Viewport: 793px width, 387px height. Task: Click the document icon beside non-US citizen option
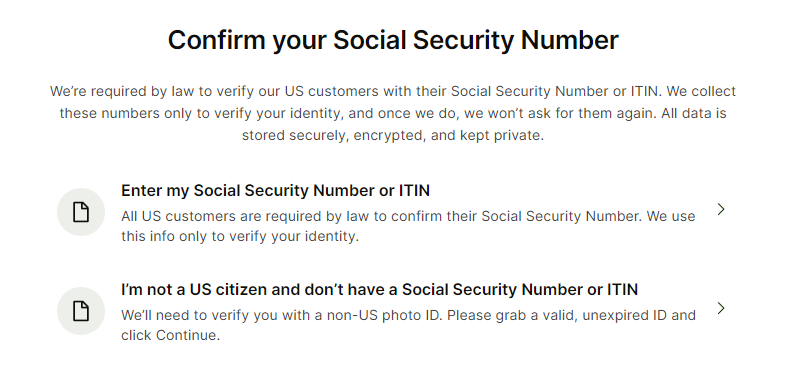click(81, 311)
